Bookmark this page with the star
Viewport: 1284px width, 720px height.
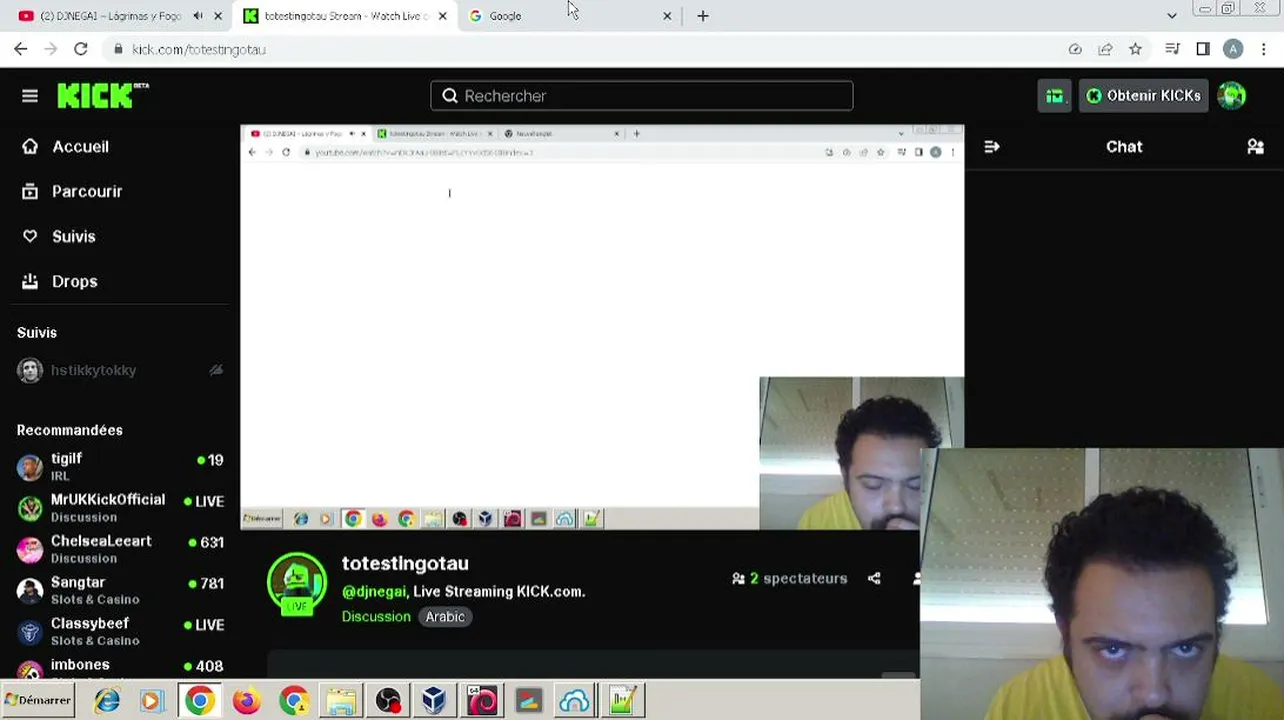point(1135,49)
